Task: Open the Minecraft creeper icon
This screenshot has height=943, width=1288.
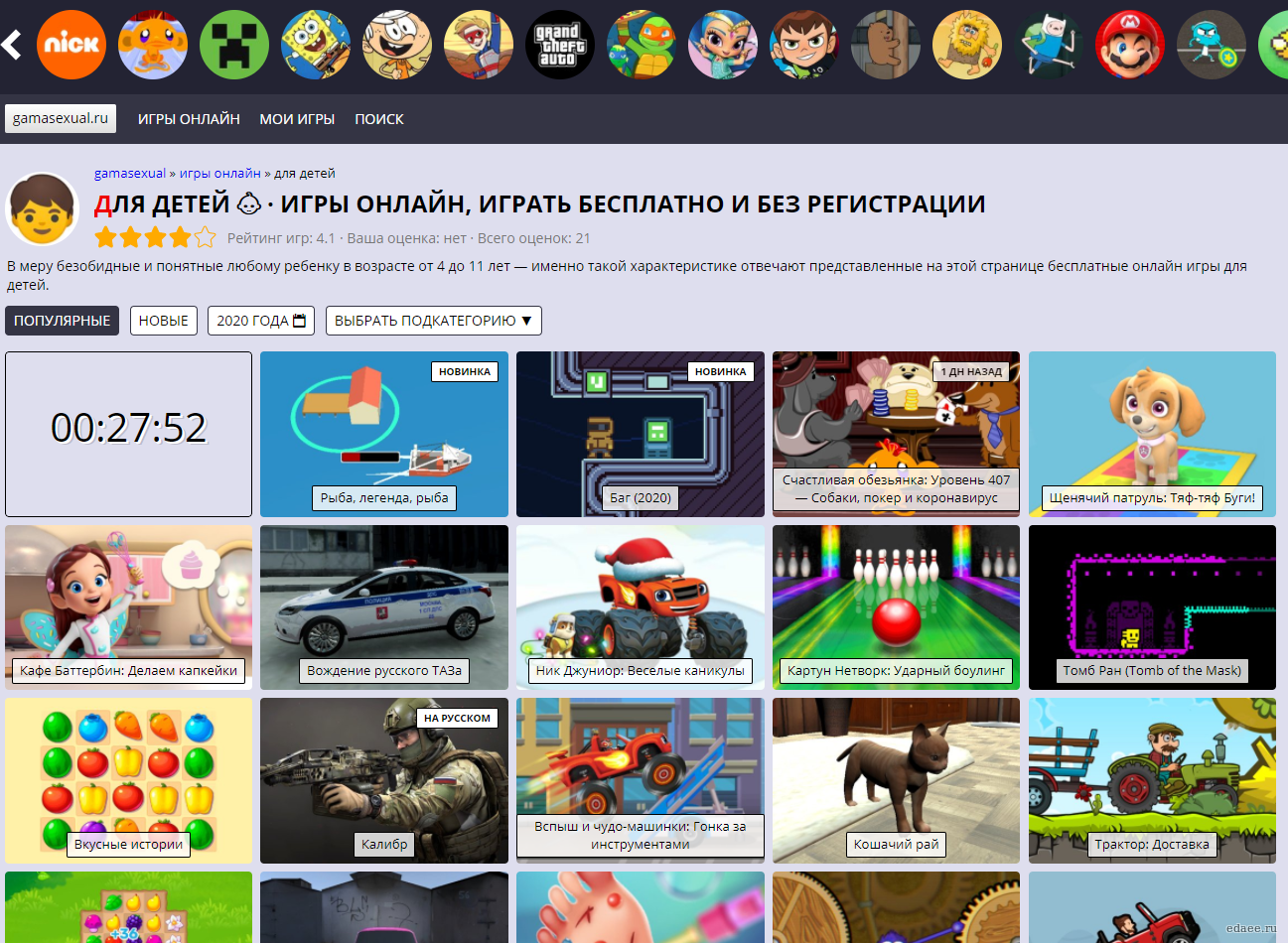Action: (x=234, y=45)
